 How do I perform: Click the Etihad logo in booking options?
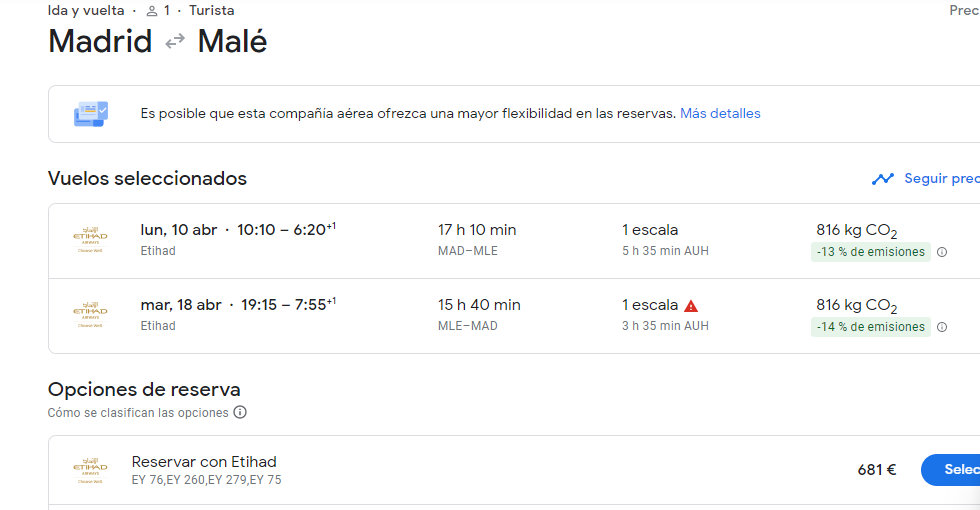coord(91,471)
